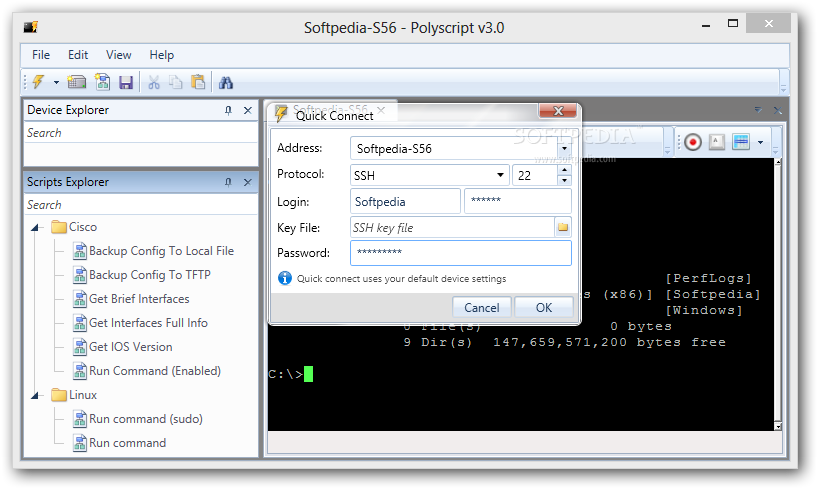
Task: Click the Cut scissors icon
Action: coord(153,82)
